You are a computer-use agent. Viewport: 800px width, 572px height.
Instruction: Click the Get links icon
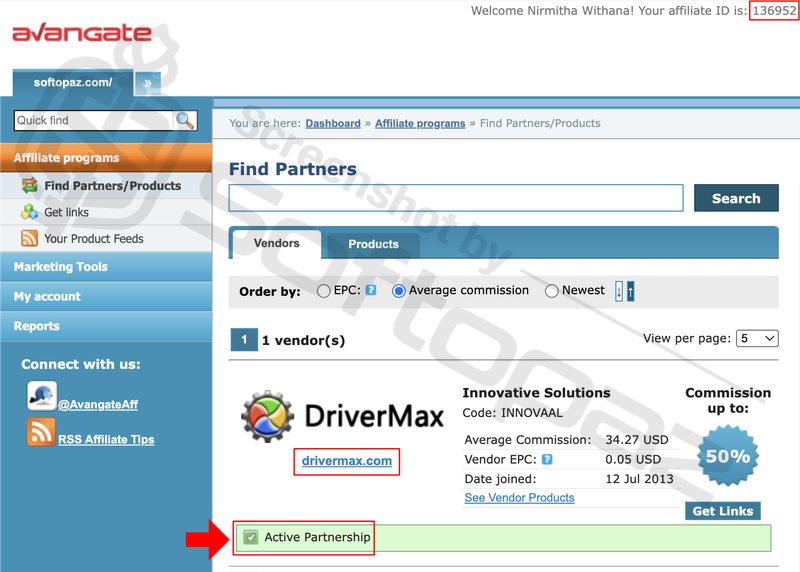click(x=30, y=212)
